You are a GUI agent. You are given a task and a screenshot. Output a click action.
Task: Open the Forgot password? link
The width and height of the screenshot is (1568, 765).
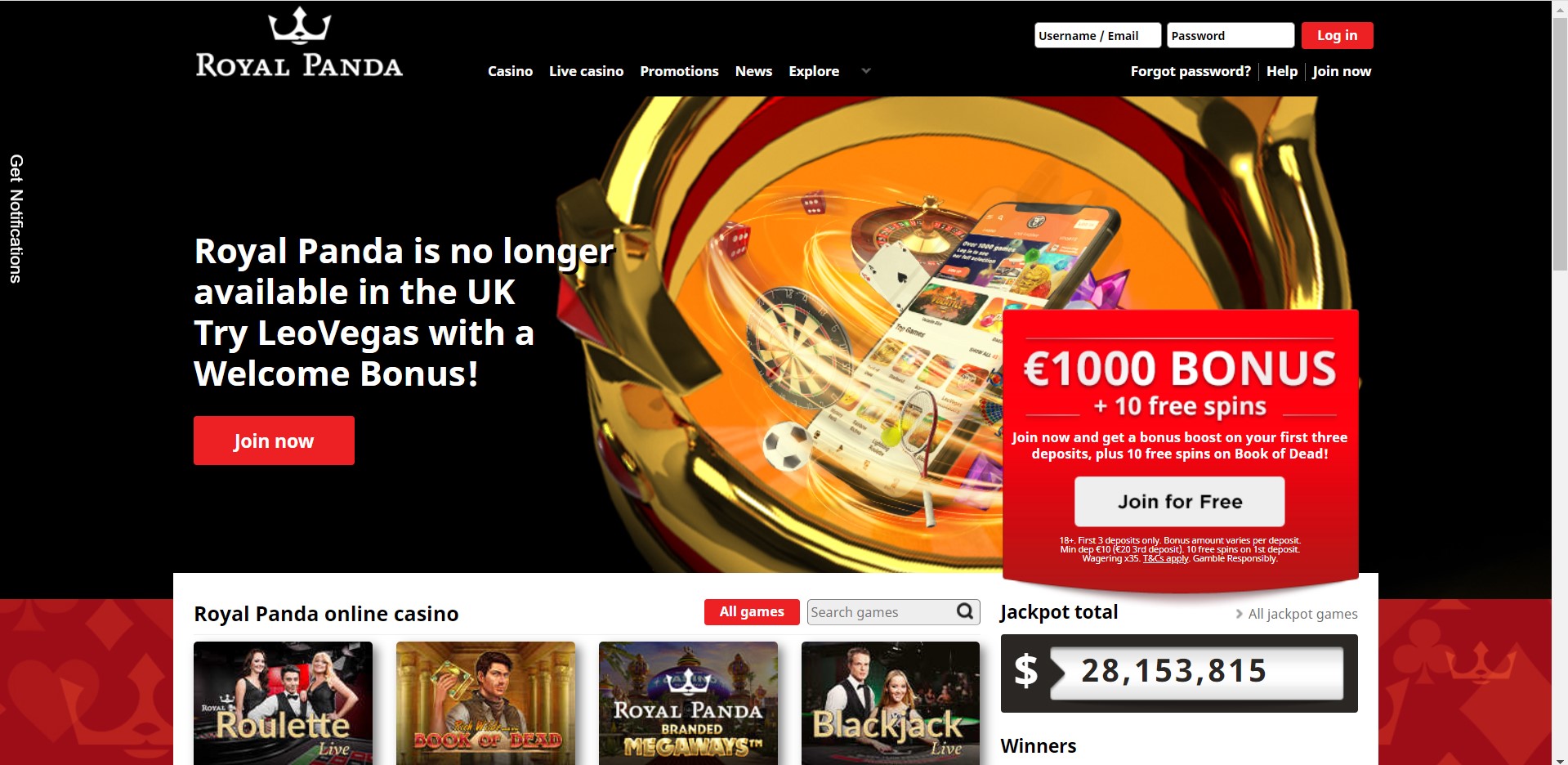(1191, 71)
